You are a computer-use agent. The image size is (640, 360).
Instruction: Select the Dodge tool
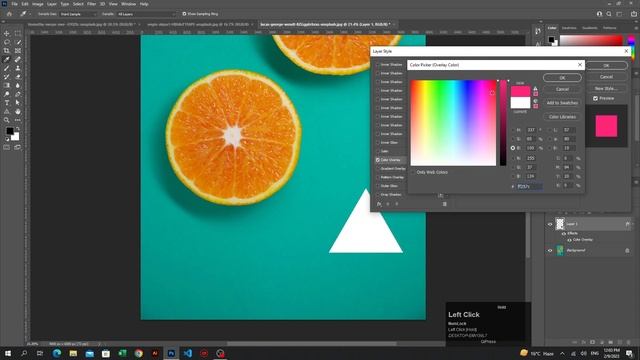7,94
